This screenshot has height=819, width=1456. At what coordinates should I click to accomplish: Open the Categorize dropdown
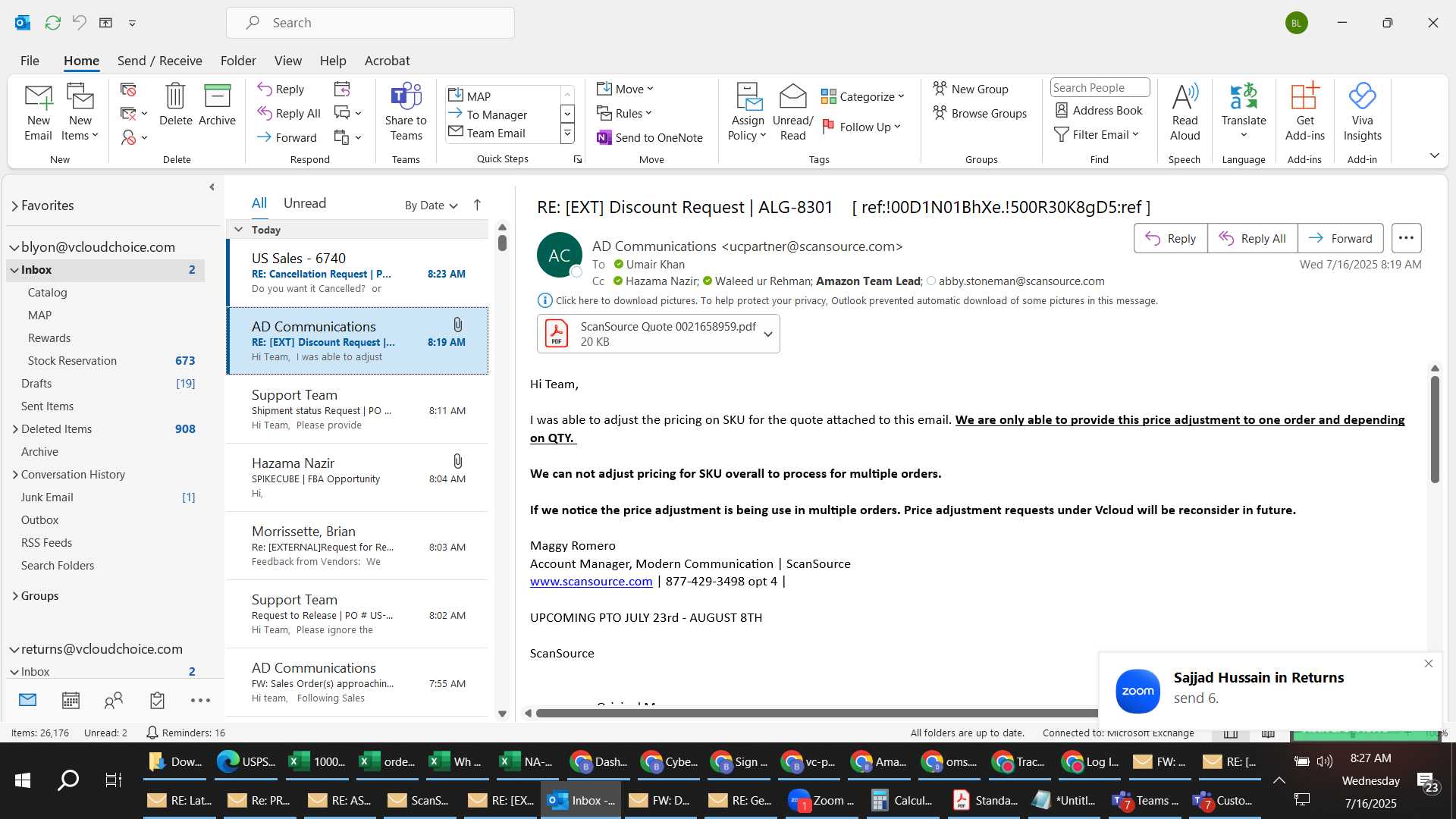[863, 96]
